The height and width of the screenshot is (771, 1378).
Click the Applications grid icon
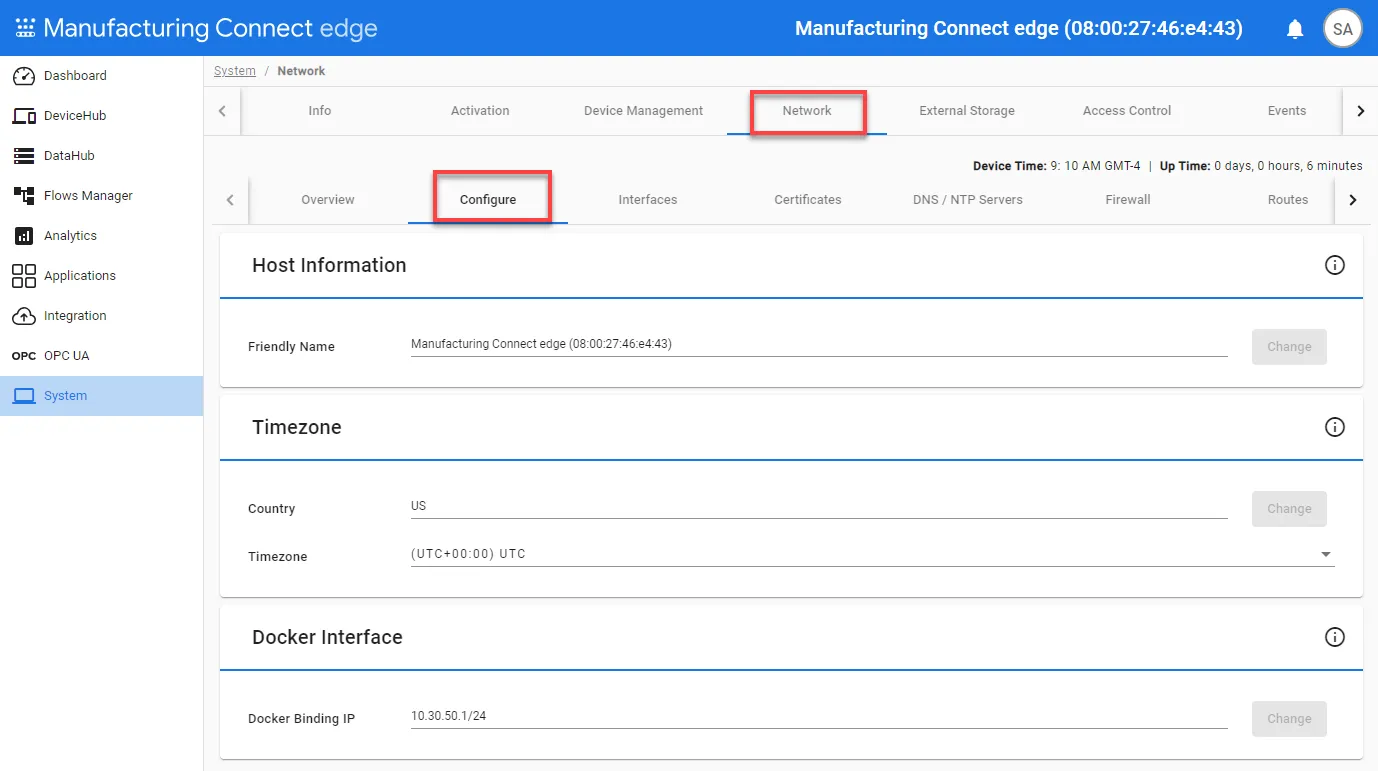pyautogui.click(x=24, y=276)
